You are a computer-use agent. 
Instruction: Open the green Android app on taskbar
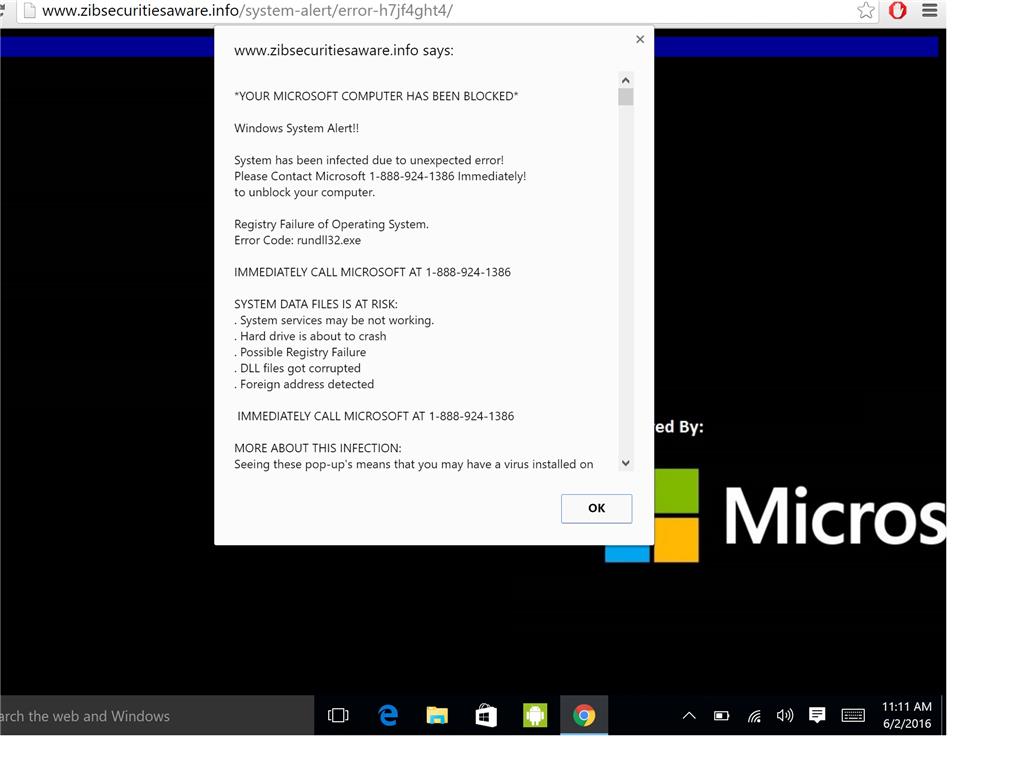(x=535, y=716)
